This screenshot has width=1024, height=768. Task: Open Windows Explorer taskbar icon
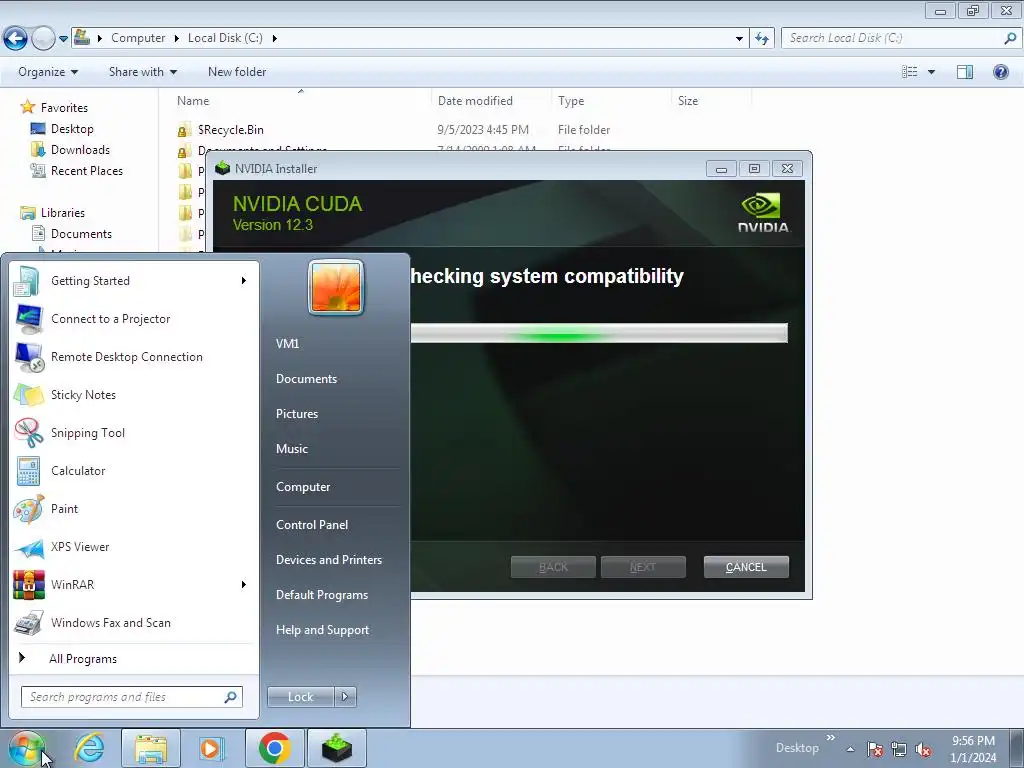[x=151, y=748]
